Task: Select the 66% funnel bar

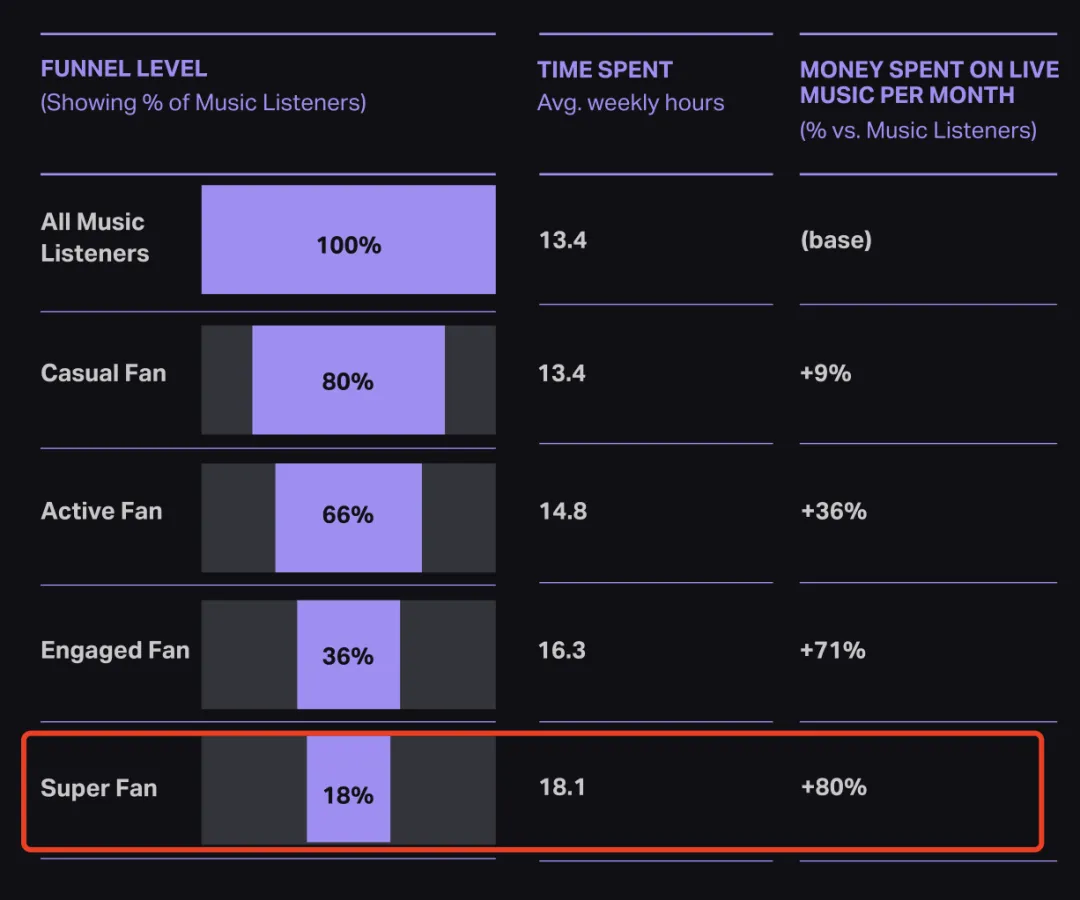Action: (x=348, y=517)
